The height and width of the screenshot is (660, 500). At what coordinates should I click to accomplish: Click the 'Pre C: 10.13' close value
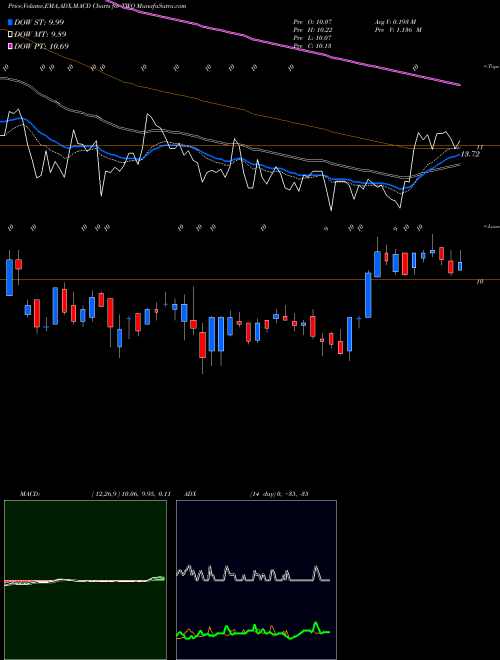(x=312, y=45)
